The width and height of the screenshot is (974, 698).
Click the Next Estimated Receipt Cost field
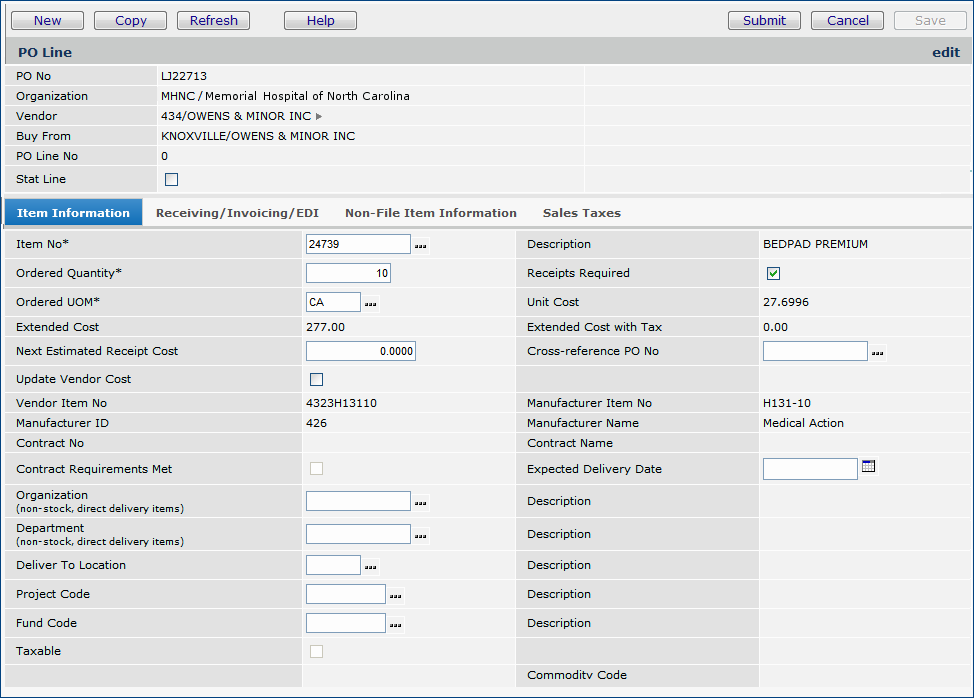pos(360,351)
